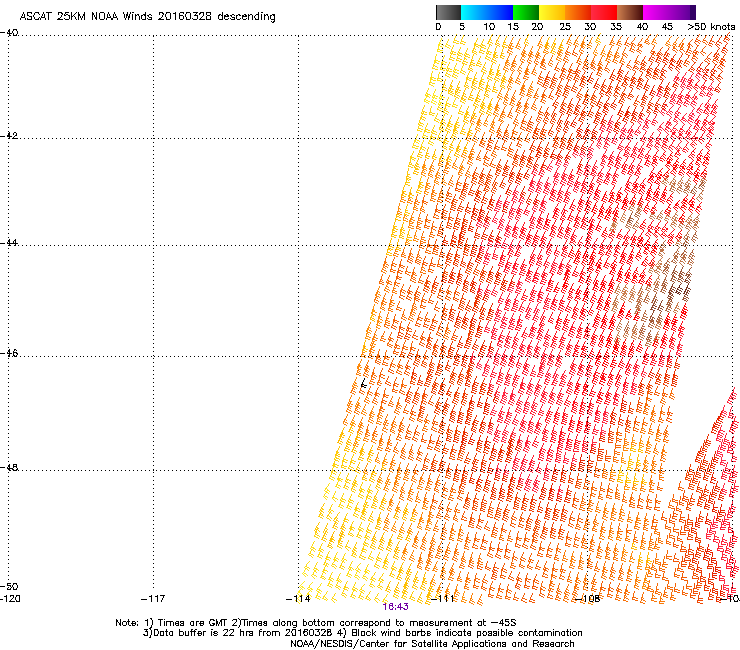
Task: Click the '-46' latitude axis label
Action: (x=9, y=353)
